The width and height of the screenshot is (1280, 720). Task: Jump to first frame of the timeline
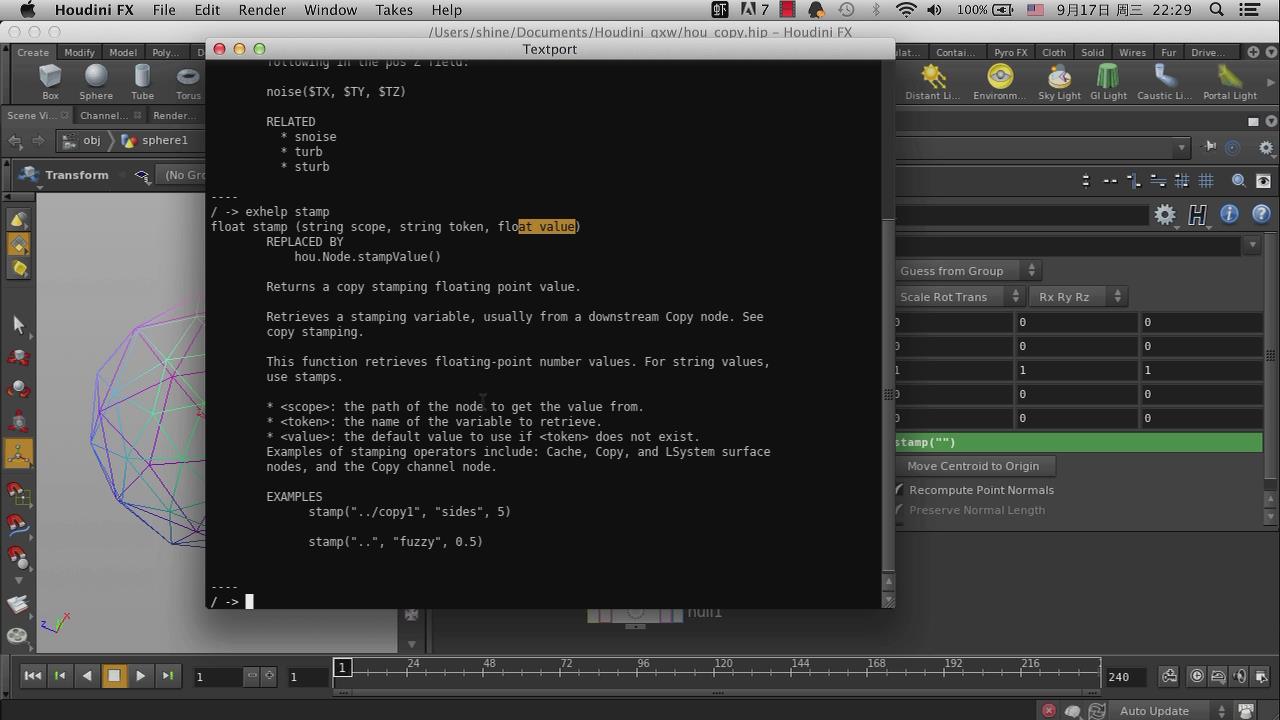point(33,676)
